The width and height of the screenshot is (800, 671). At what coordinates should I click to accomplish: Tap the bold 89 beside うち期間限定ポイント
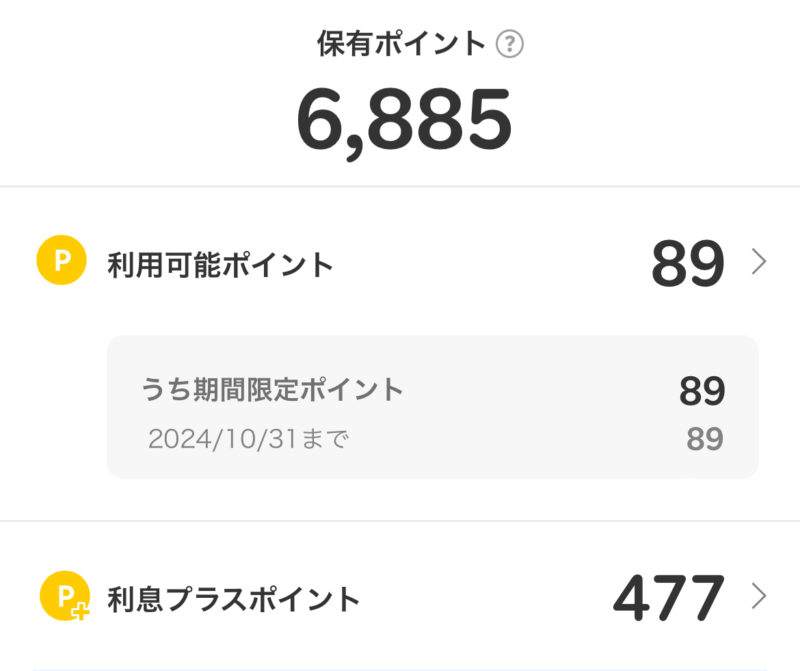click(x=701, y=392)
